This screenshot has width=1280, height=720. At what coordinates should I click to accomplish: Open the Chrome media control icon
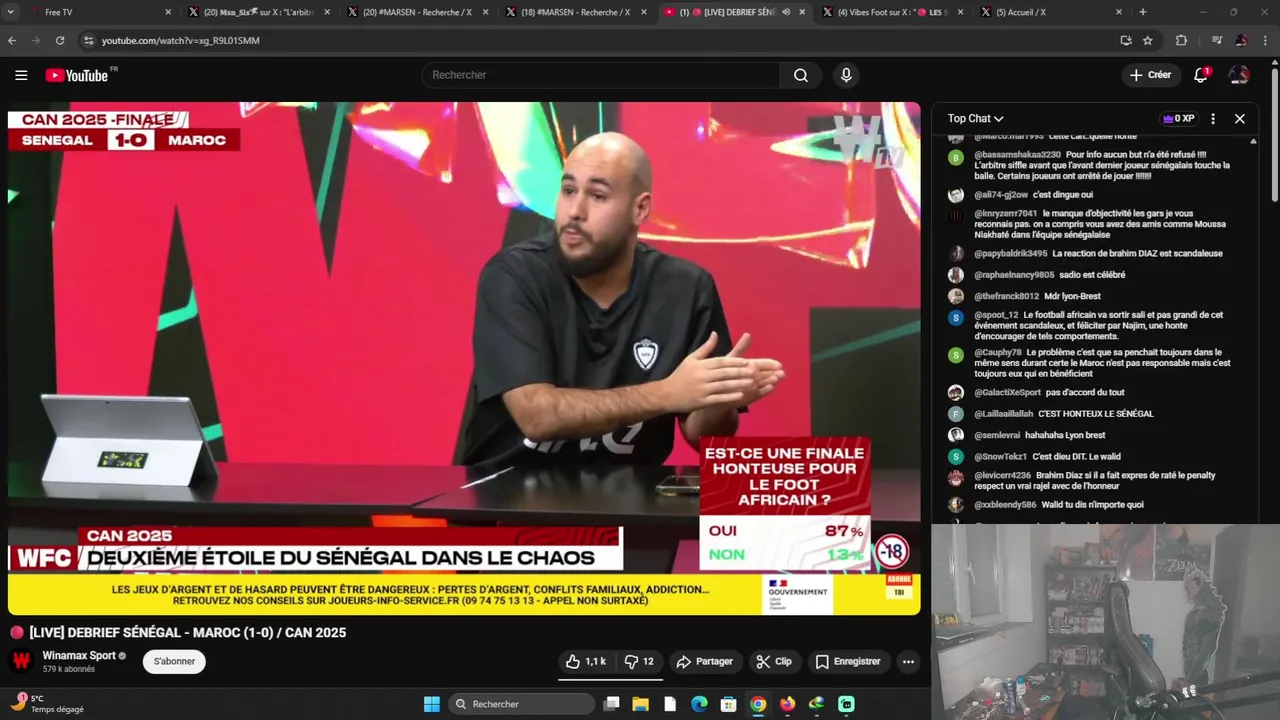coord(1217,40)
